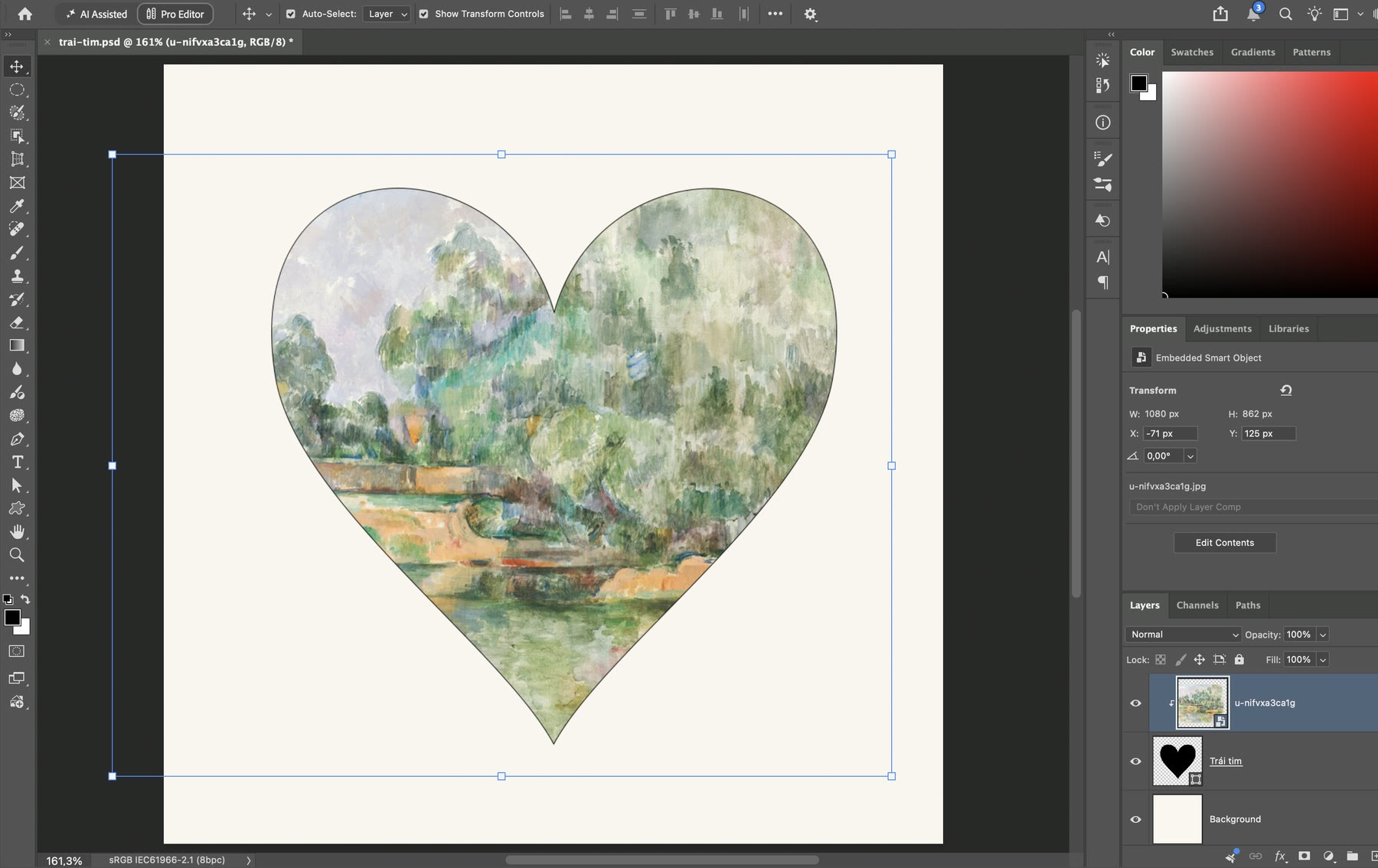
Task: Toggle the Auto-Select checkbox
Action: [291, 14]
